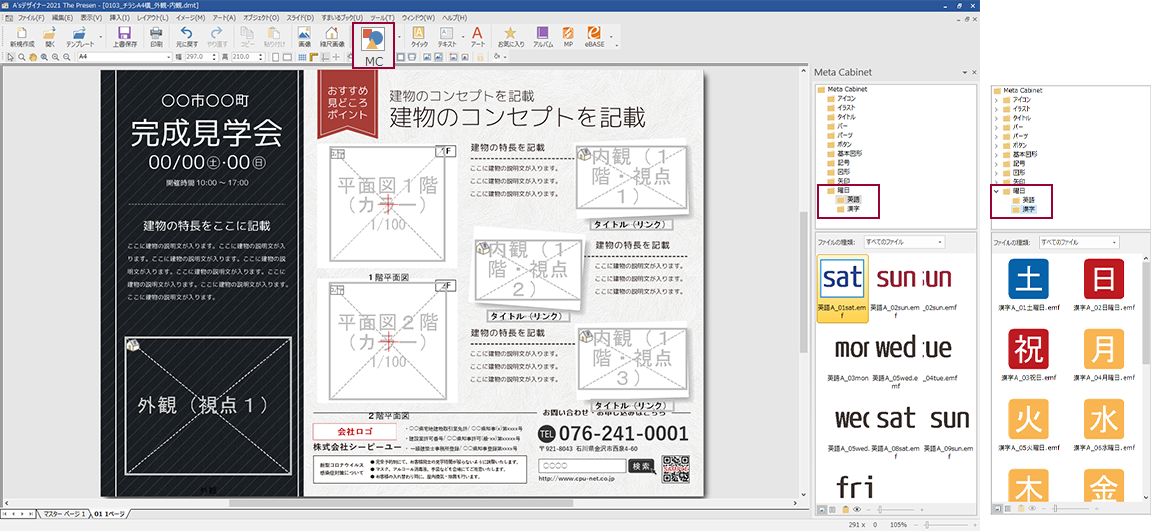
Task: Open the レイアウト(L) menu
Action: pos(153,17)
